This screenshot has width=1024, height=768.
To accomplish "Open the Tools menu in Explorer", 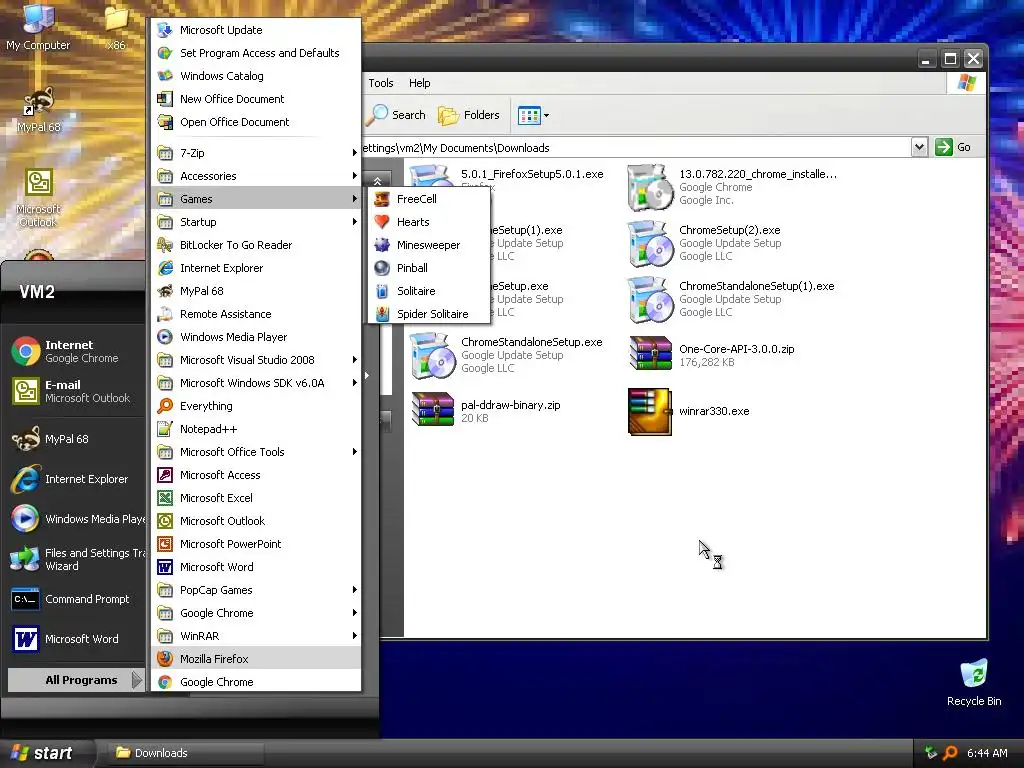I will click(381, 83).
